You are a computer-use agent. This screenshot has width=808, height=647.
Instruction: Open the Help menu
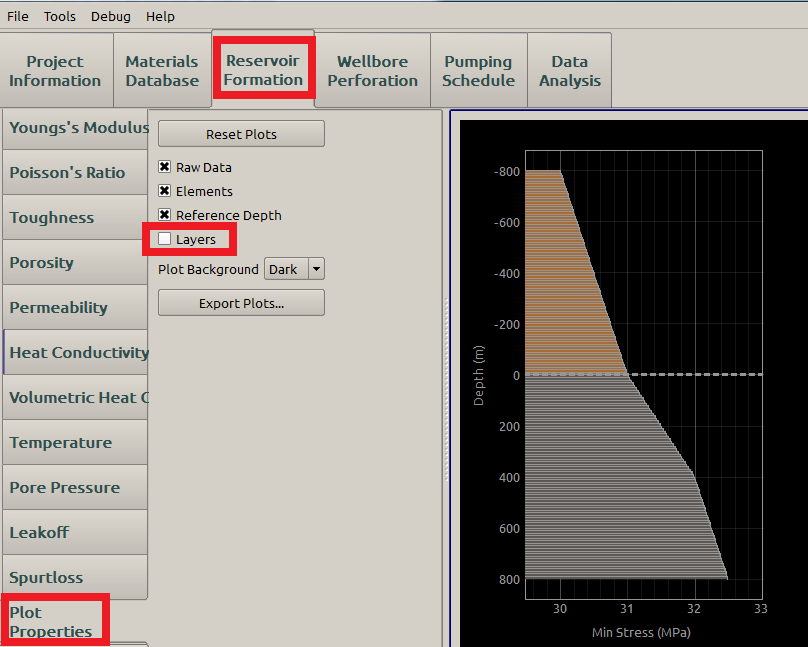pos(160,16)
